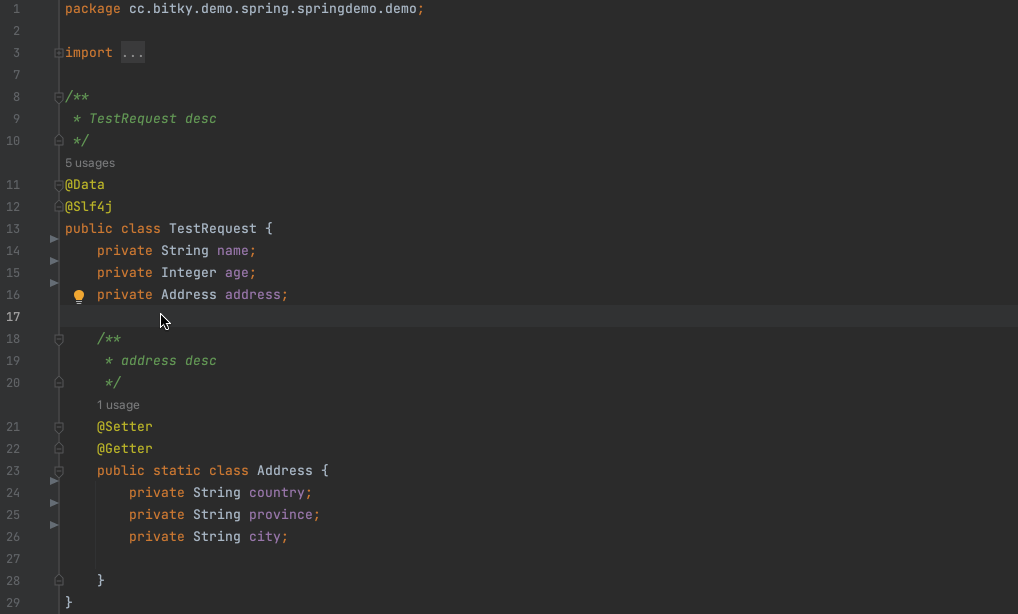Image resolution: width=1018 pixels, height=614 pixels.
Task: Click the fold marker beside @Data annotation
Action: pos(57,184)
